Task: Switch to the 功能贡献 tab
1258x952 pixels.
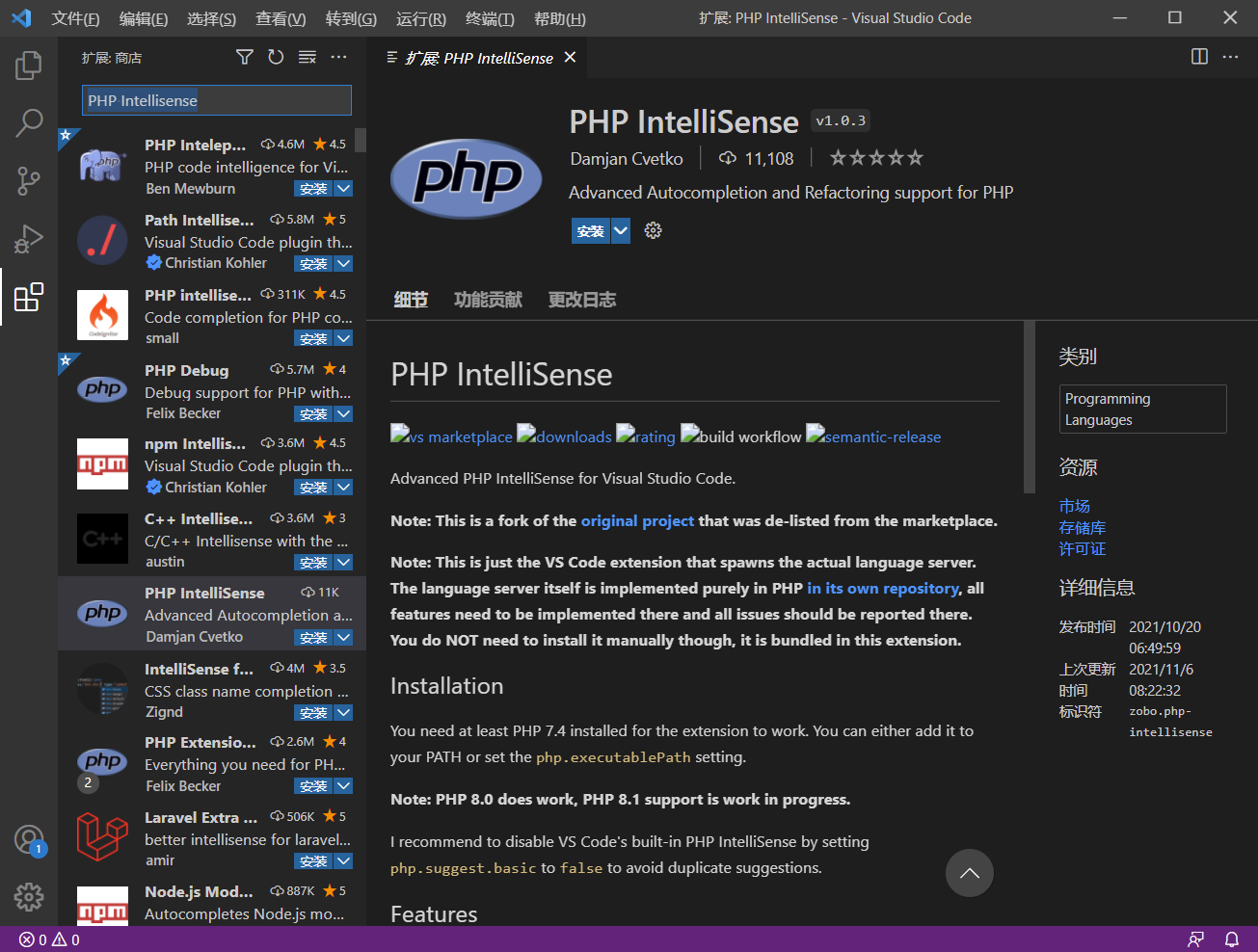Action: (x=488, y=300)
